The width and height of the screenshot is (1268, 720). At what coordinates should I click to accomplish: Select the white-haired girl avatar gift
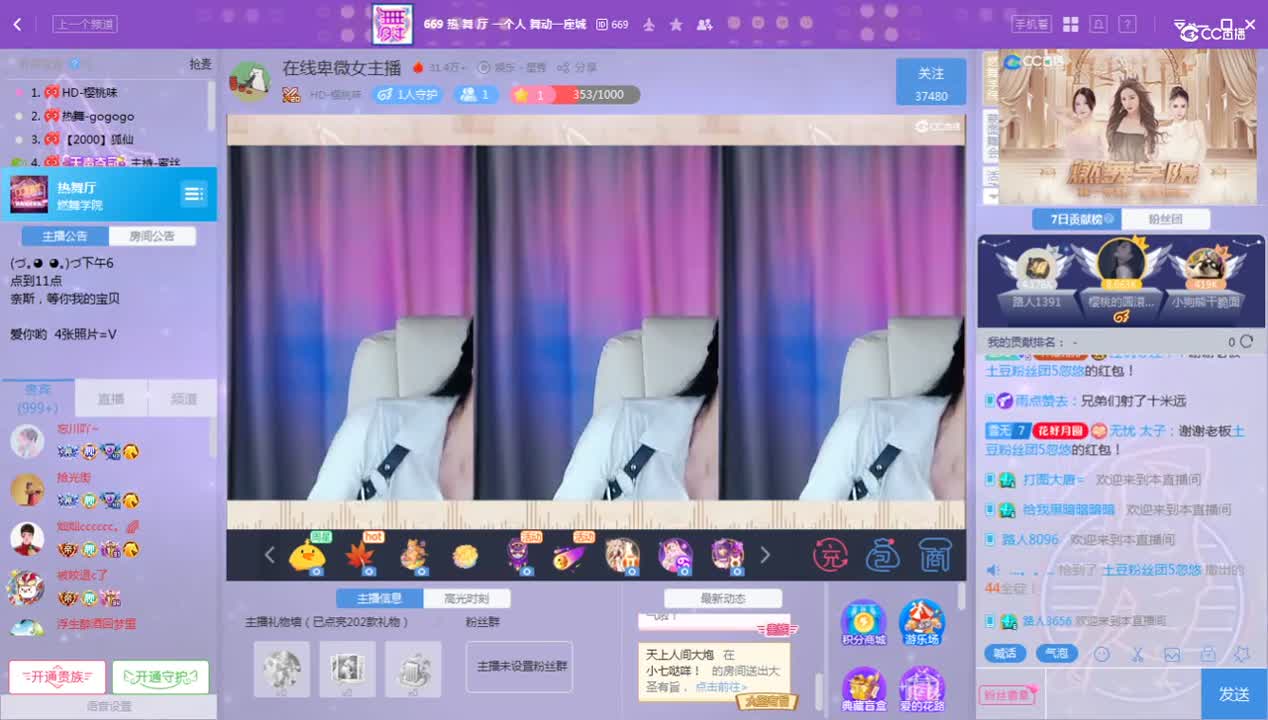click(623, 555)
